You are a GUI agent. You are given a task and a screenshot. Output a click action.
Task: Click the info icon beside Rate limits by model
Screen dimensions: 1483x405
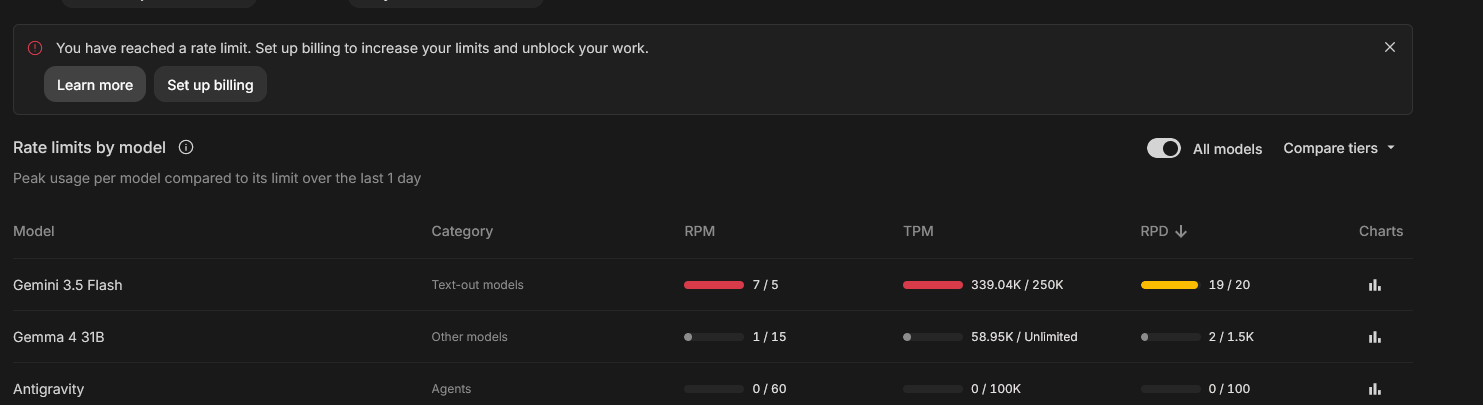[186, 147]
